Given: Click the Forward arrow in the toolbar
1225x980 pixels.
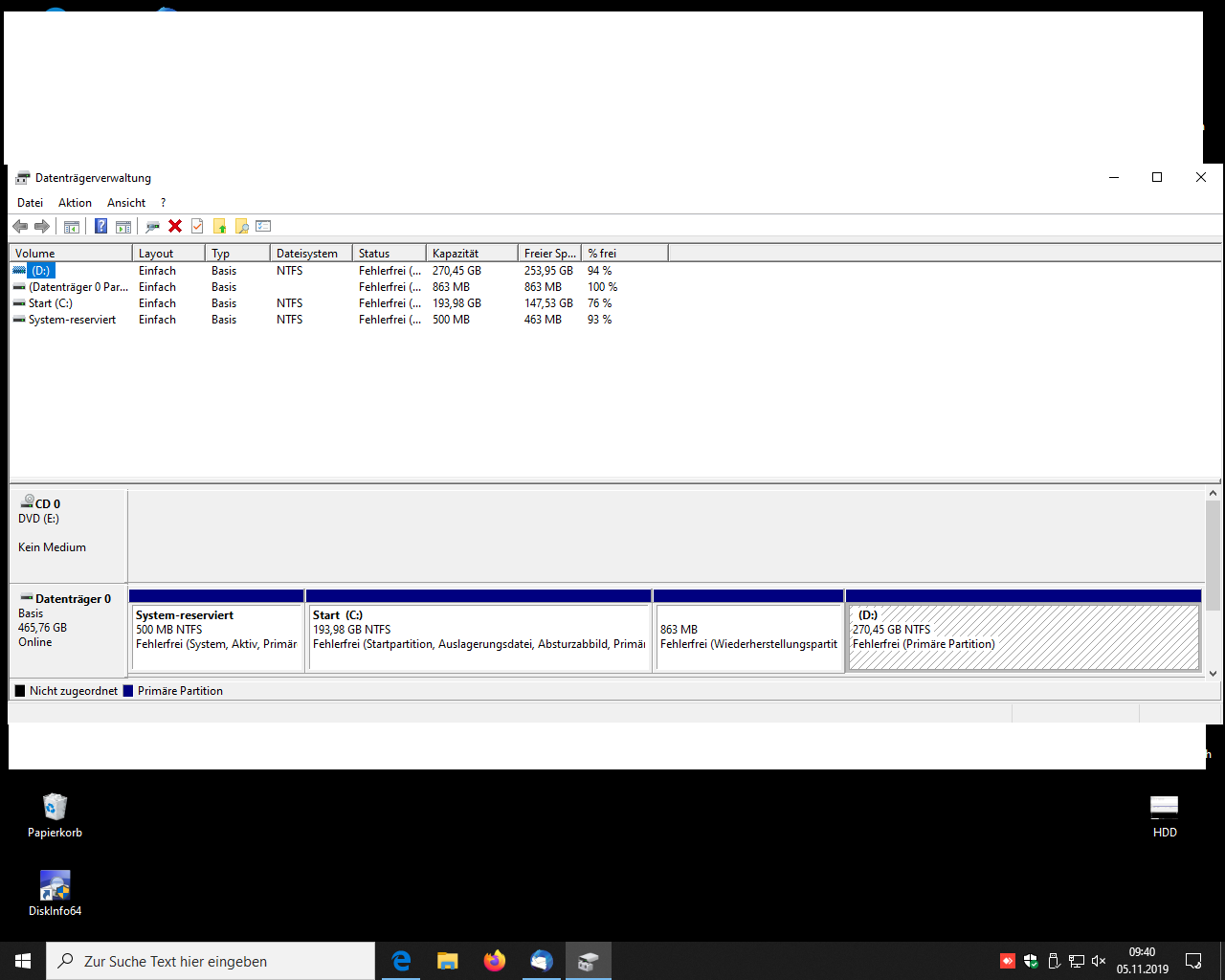Looking at the screenshot, I should pos(42,227).
